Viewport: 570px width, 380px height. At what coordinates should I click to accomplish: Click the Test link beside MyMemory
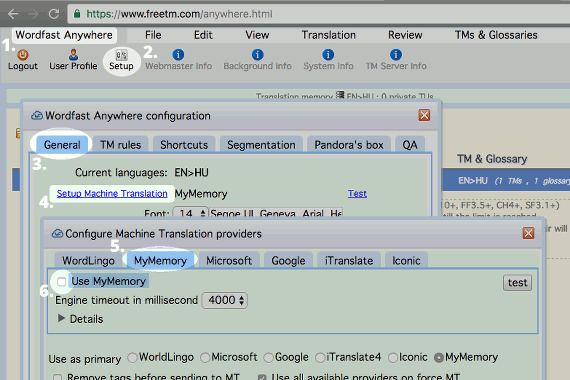click(x=357, y=193)
